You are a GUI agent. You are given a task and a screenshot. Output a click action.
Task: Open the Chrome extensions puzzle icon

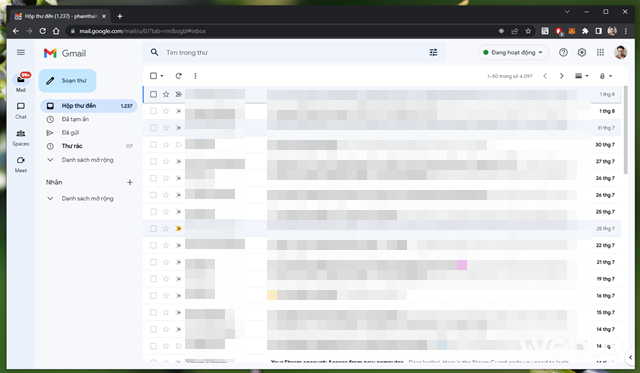[x=585, y=31]
